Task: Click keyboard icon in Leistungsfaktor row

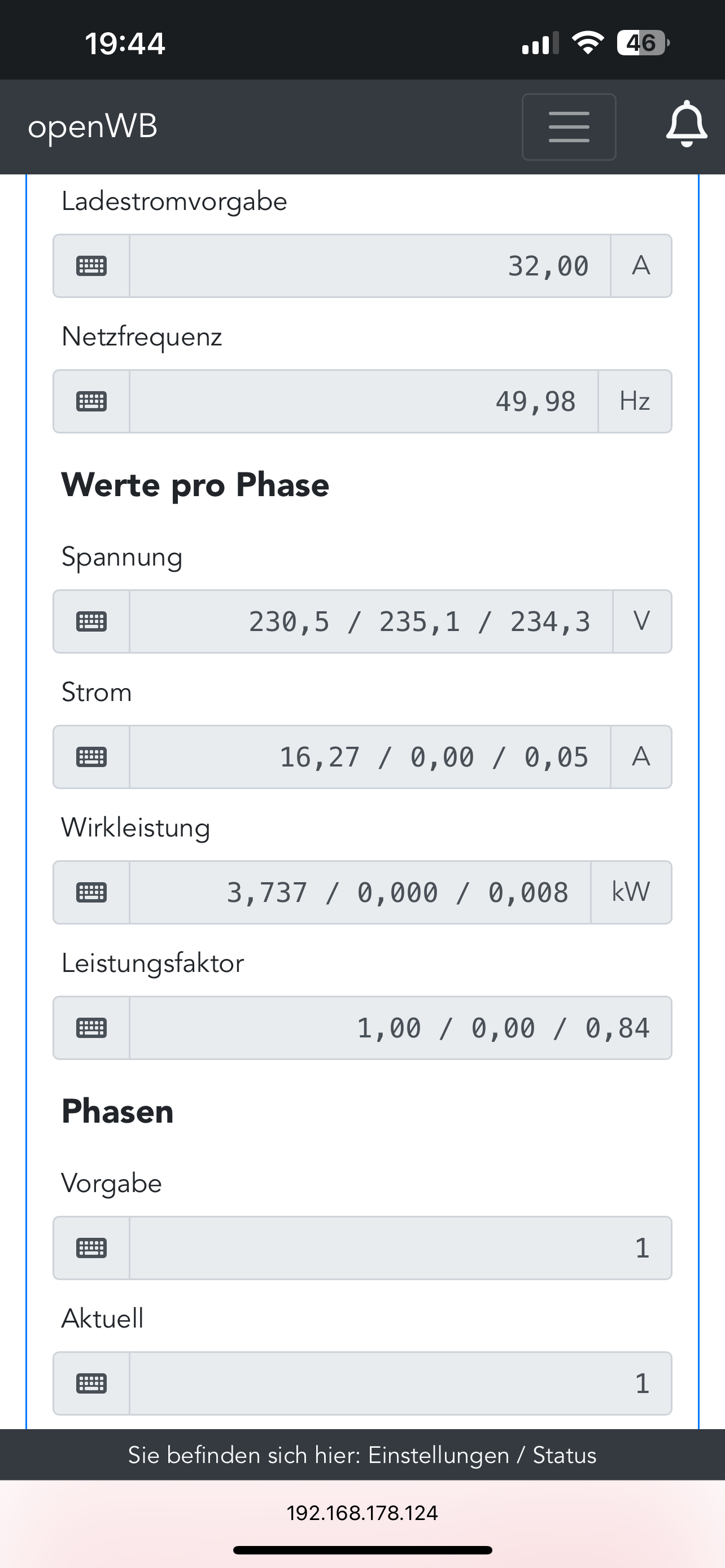Action: [91, 1028]
